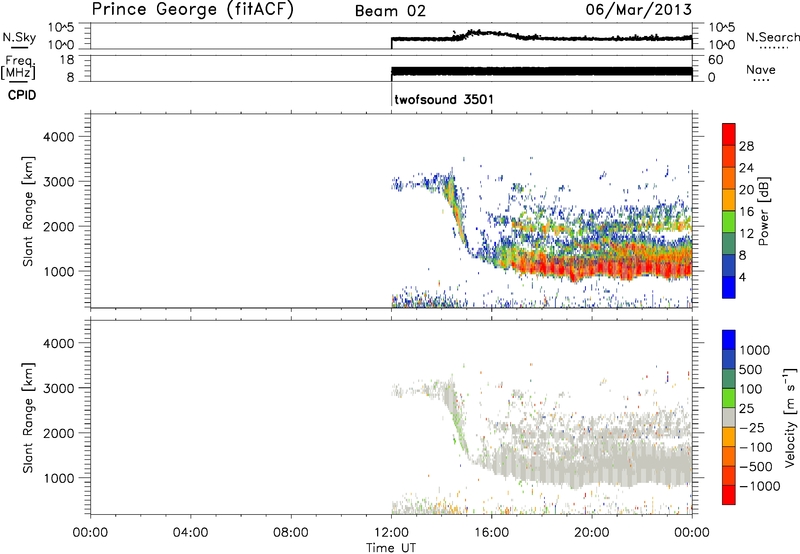Click the Prince George (fitACF) title
Viewport: 800px width, 554px height.
192,10
